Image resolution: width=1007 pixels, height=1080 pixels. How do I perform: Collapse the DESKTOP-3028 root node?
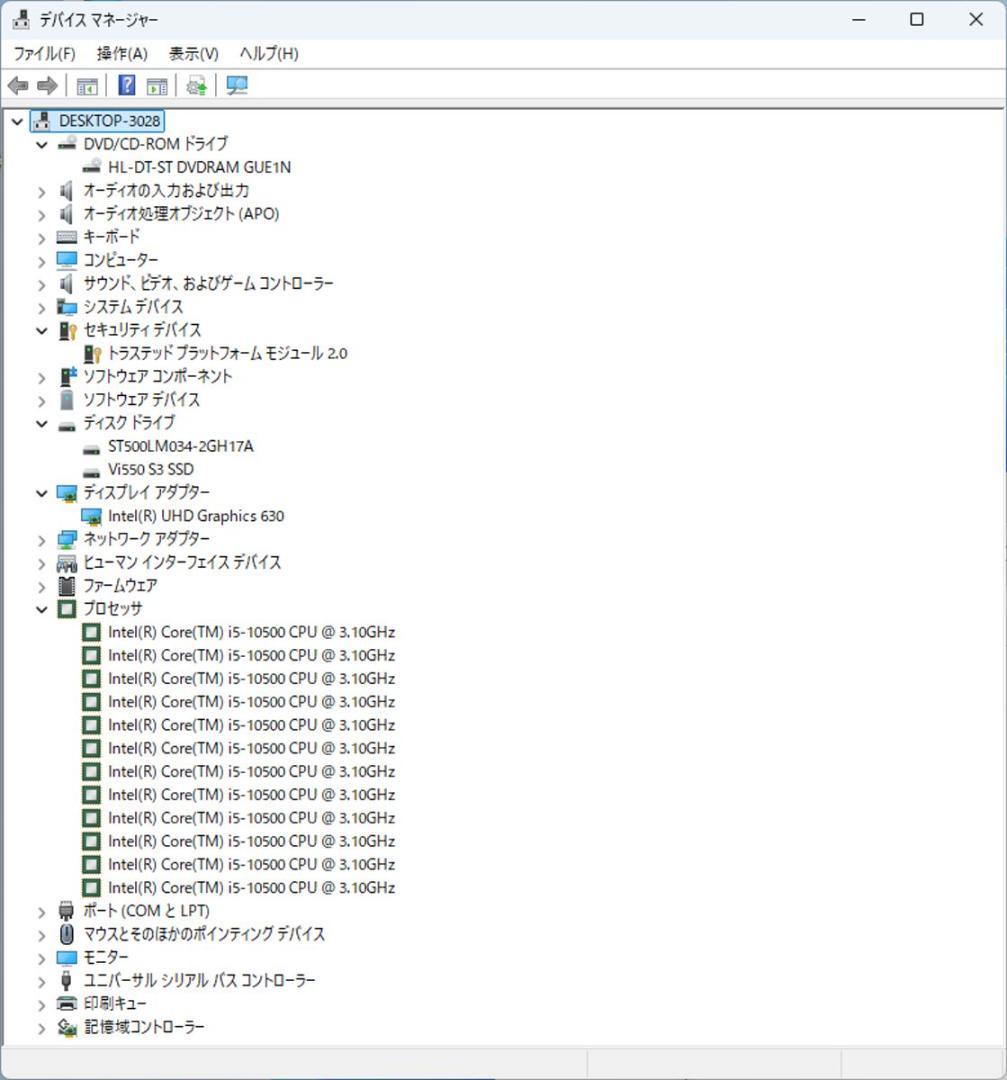(x=17, y=121)
